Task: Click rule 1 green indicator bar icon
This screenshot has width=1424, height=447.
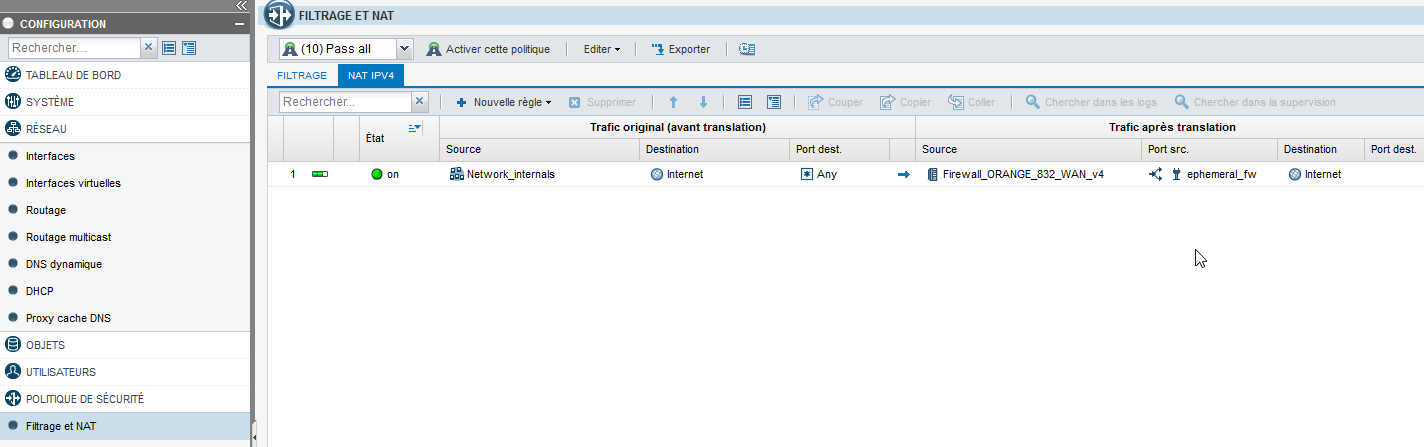Action: [319, 174]
